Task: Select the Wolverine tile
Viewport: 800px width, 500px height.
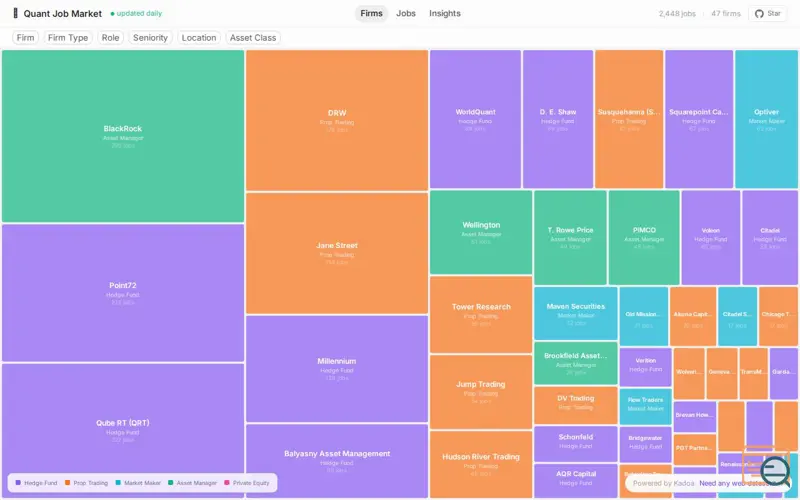Action: 689,373
